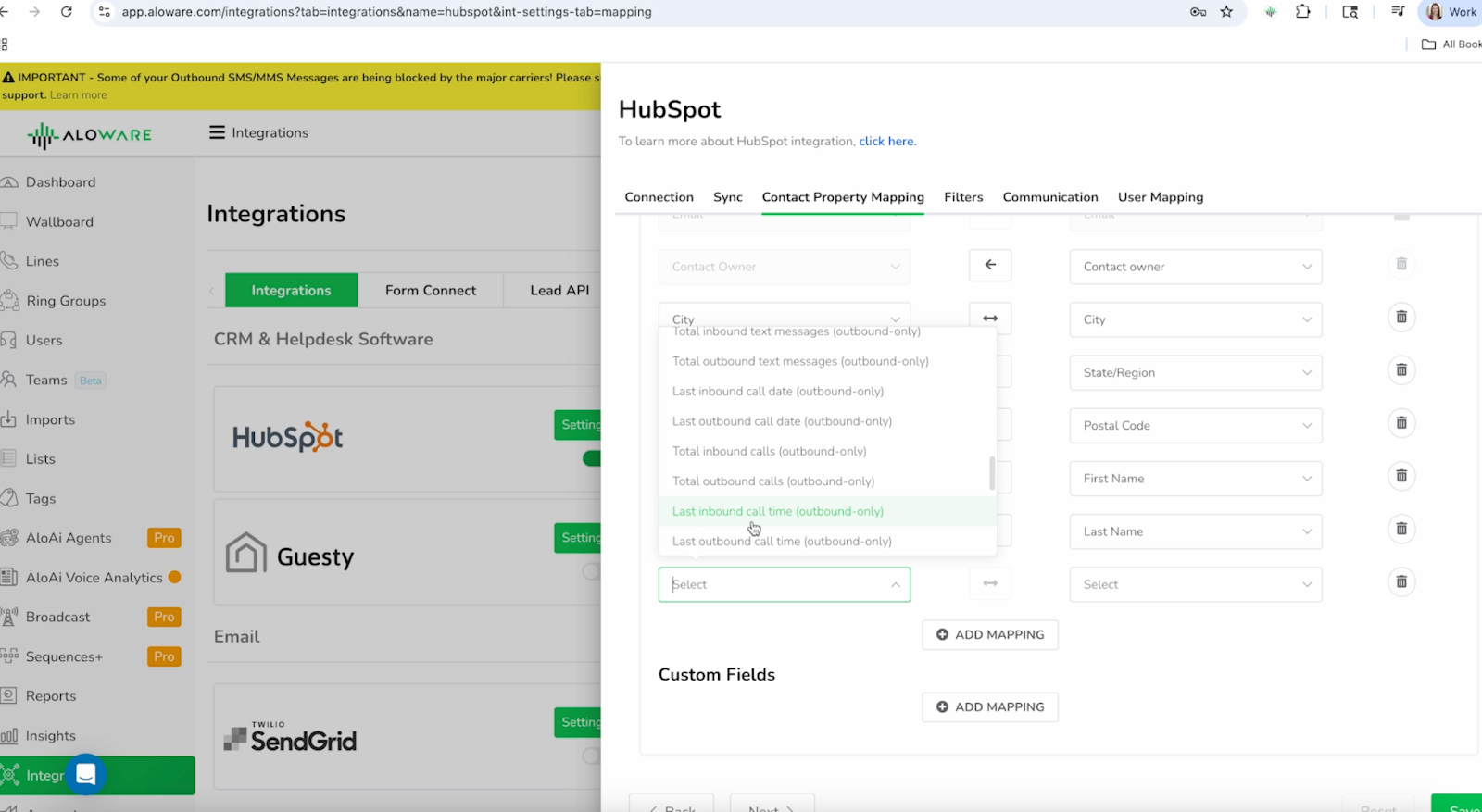
Task: Open HubSpot First Name dropdown
Action: pyautogui.click(x=1196, y=479)
